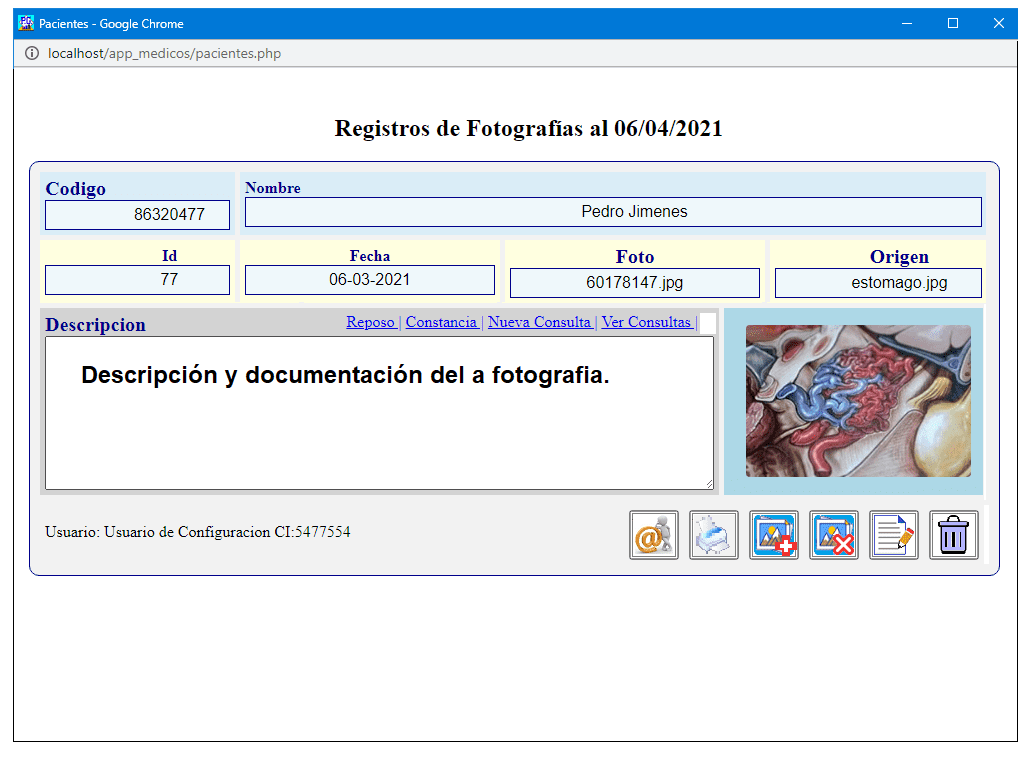Click the Pacientes app icon in title bar
The height and width of the screenshot is (760, 1026).
26,24
